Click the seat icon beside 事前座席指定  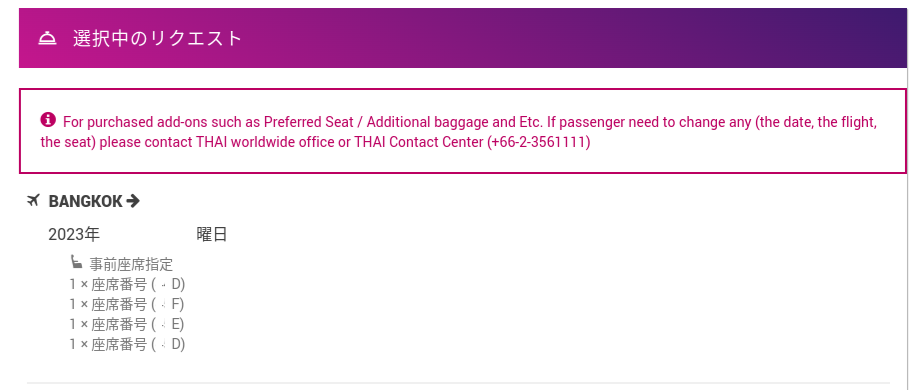click(77, 262)
